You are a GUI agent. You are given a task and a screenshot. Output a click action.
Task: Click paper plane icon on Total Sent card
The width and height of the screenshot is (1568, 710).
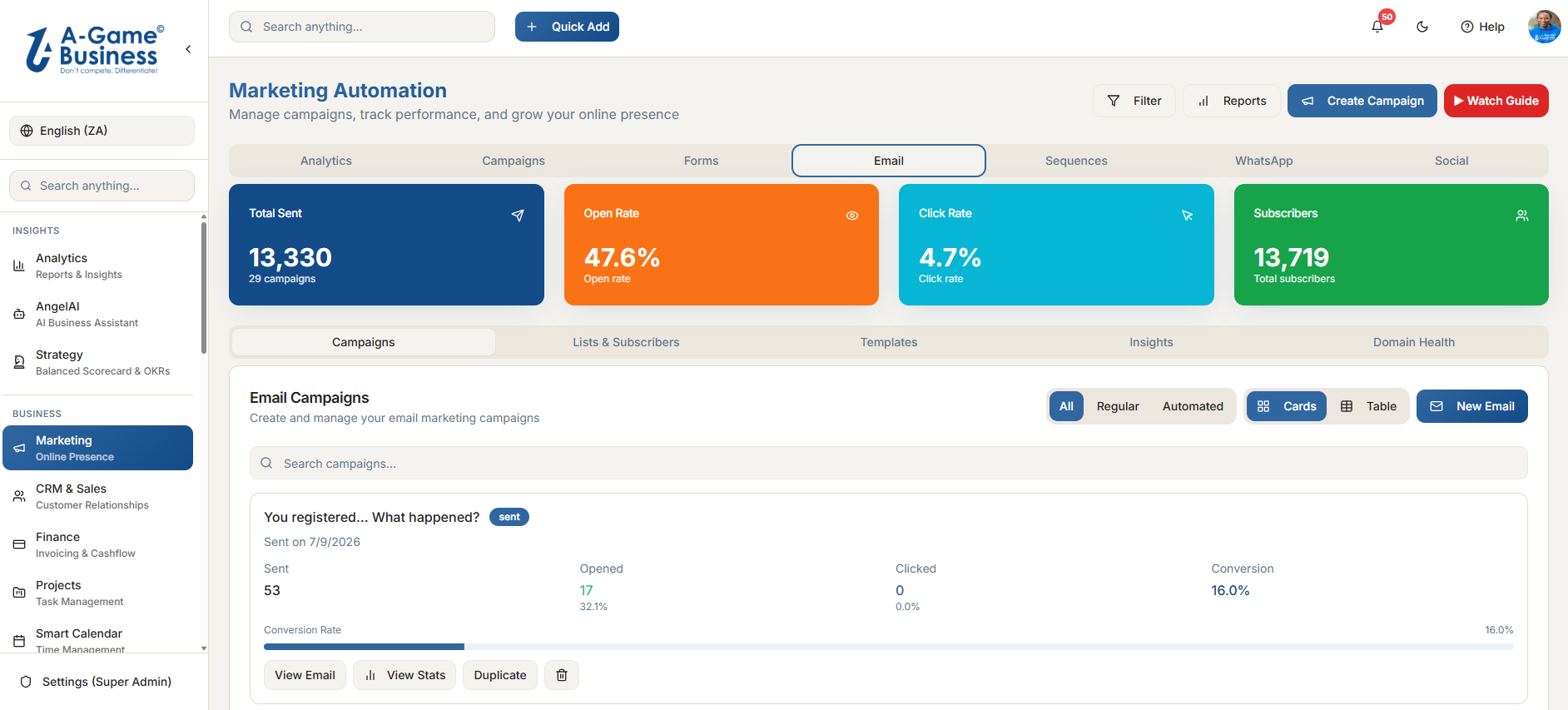(x=518, y=216)
